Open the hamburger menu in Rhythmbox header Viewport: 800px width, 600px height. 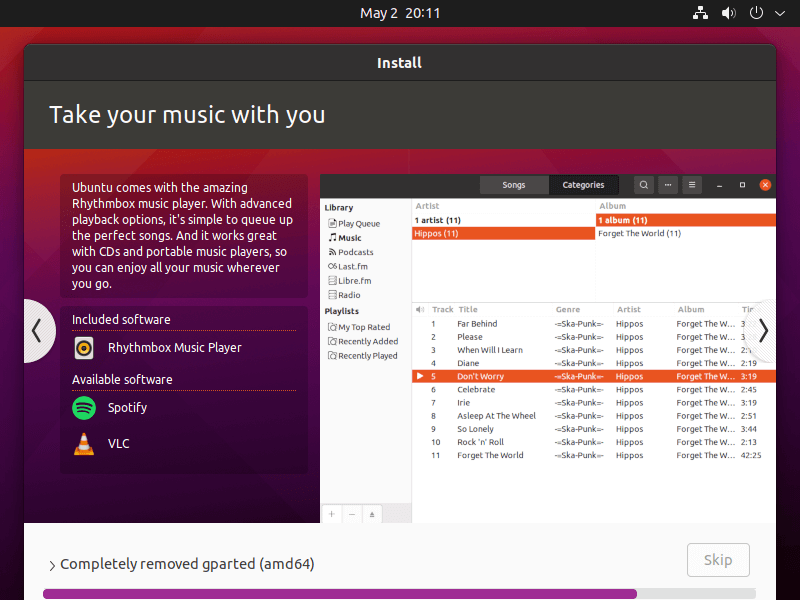pos(692,185)
